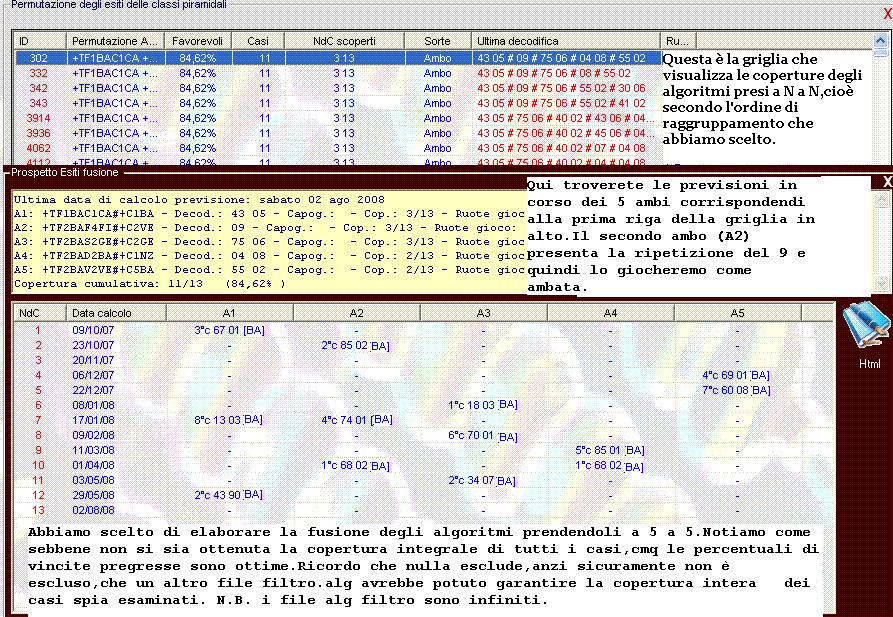Click the Copertura cumulativa line in forecast text
The image size is (893, 617).
tap(150, 284)
